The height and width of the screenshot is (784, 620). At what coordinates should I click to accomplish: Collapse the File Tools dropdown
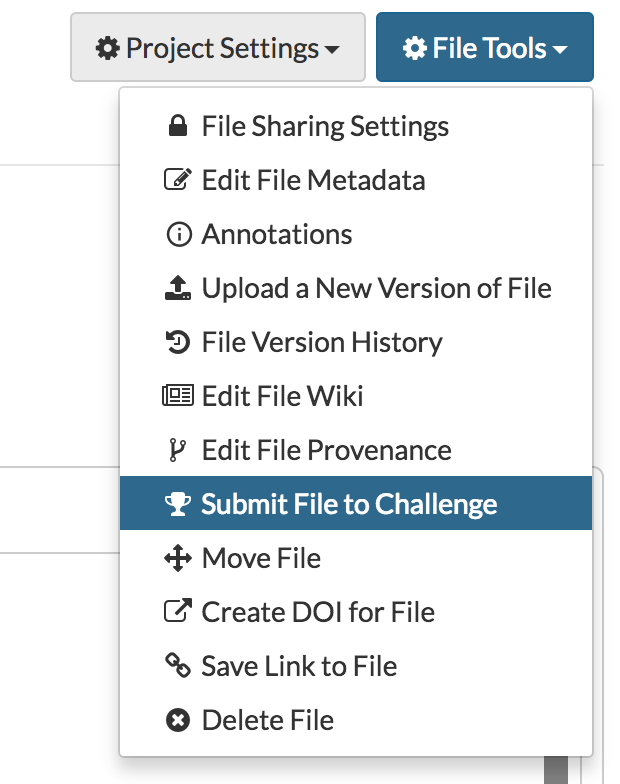(x=485, y=48)
